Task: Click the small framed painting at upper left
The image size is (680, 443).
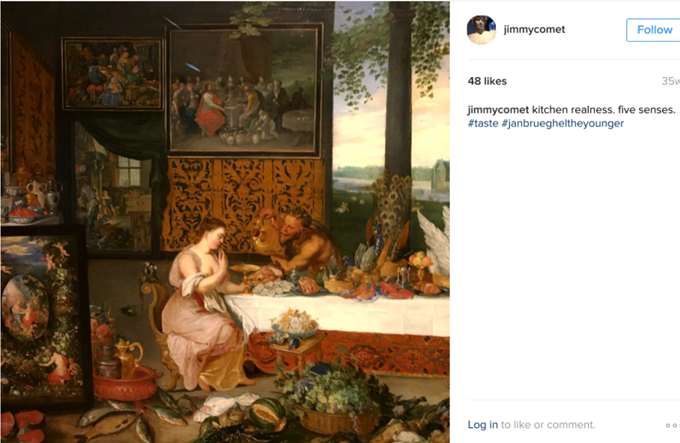Action: click(x=113, y=74)
